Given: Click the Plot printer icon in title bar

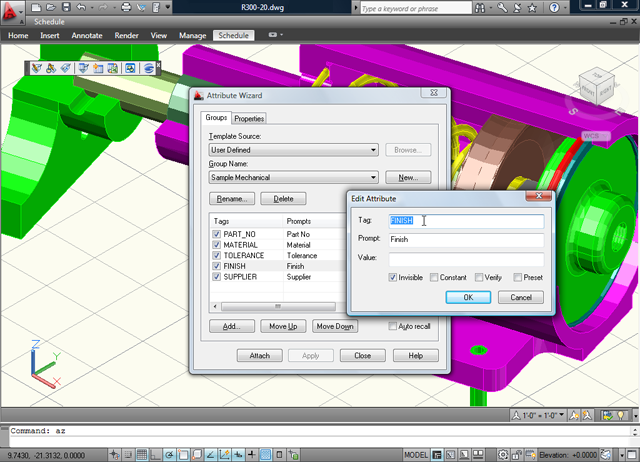Looking at the screenshot, I should (x=126, y=7).
